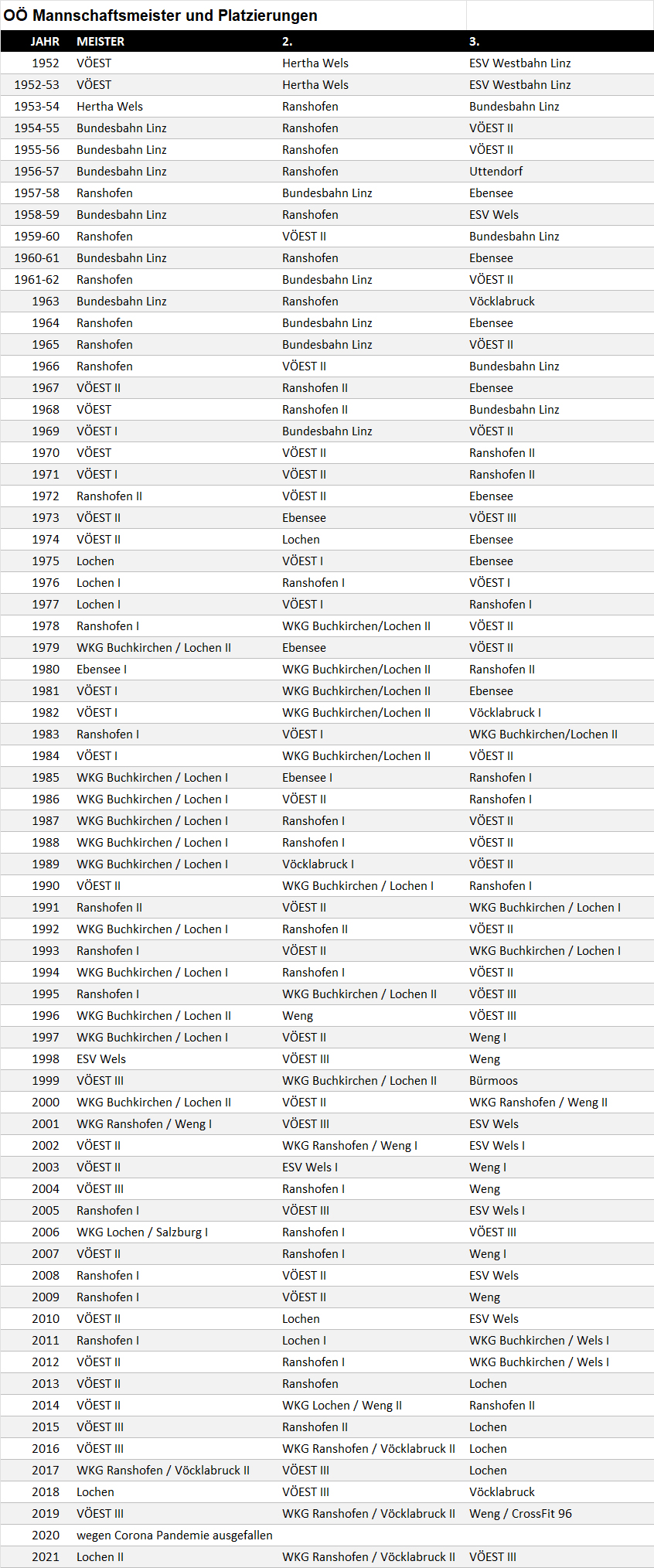The width and height of the screenshot is (654, 1568).
Task: Select runner-up 'WKG Lochen / Weng II'
Action: click(x=342, y=1406)
